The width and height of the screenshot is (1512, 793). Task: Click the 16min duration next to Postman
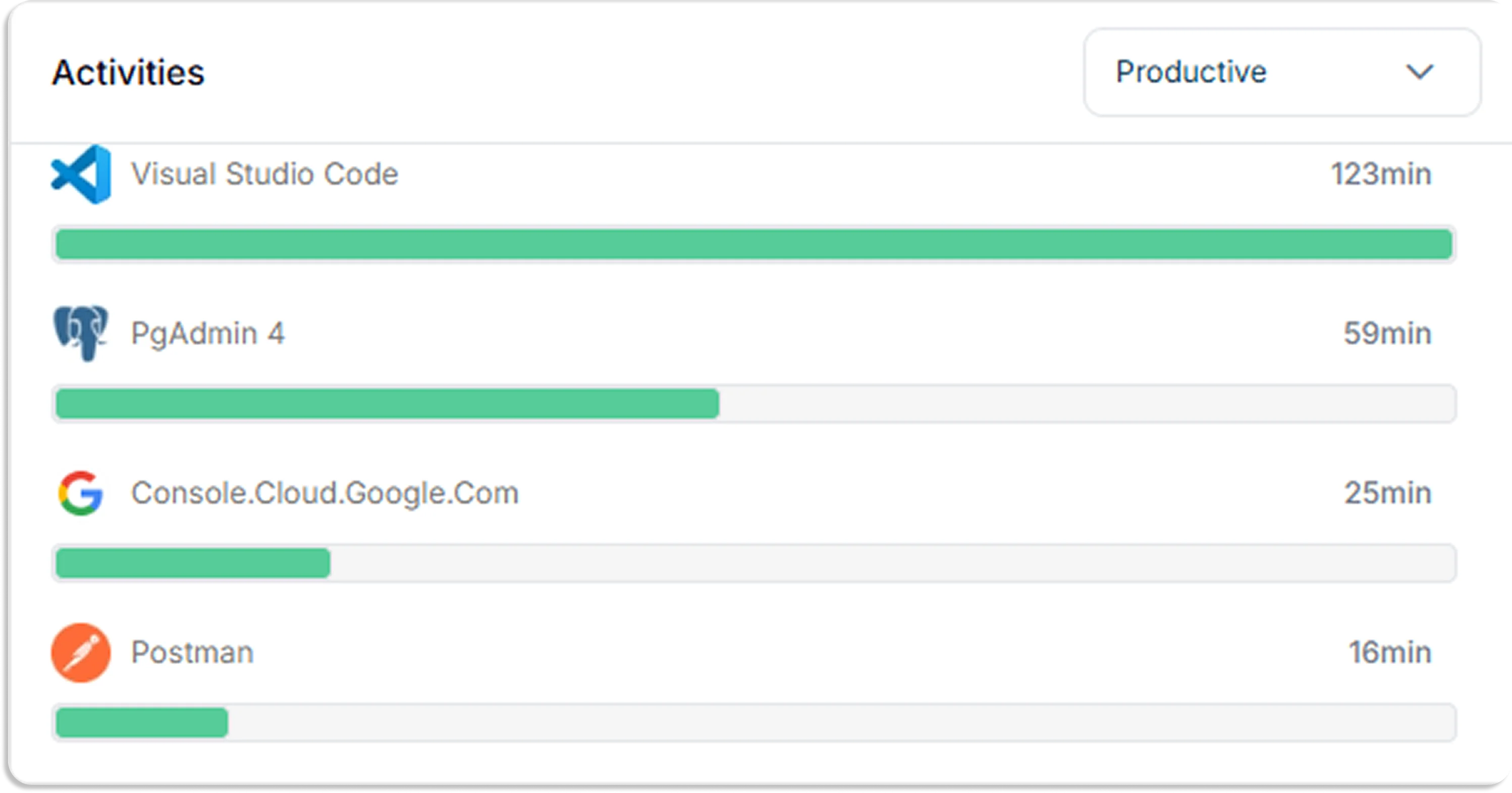pyautogui.click(x=1388, y=652)
